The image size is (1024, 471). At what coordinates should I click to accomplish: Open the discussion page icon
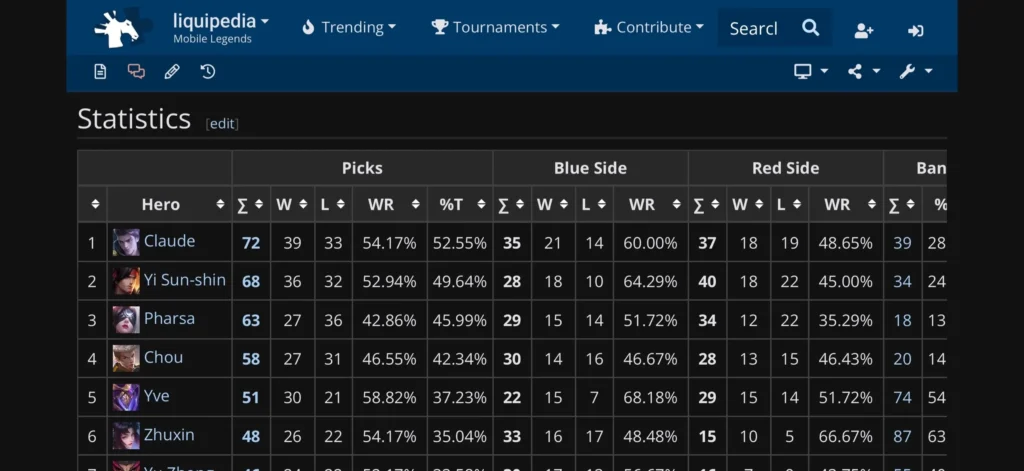[x=136, y=71]
